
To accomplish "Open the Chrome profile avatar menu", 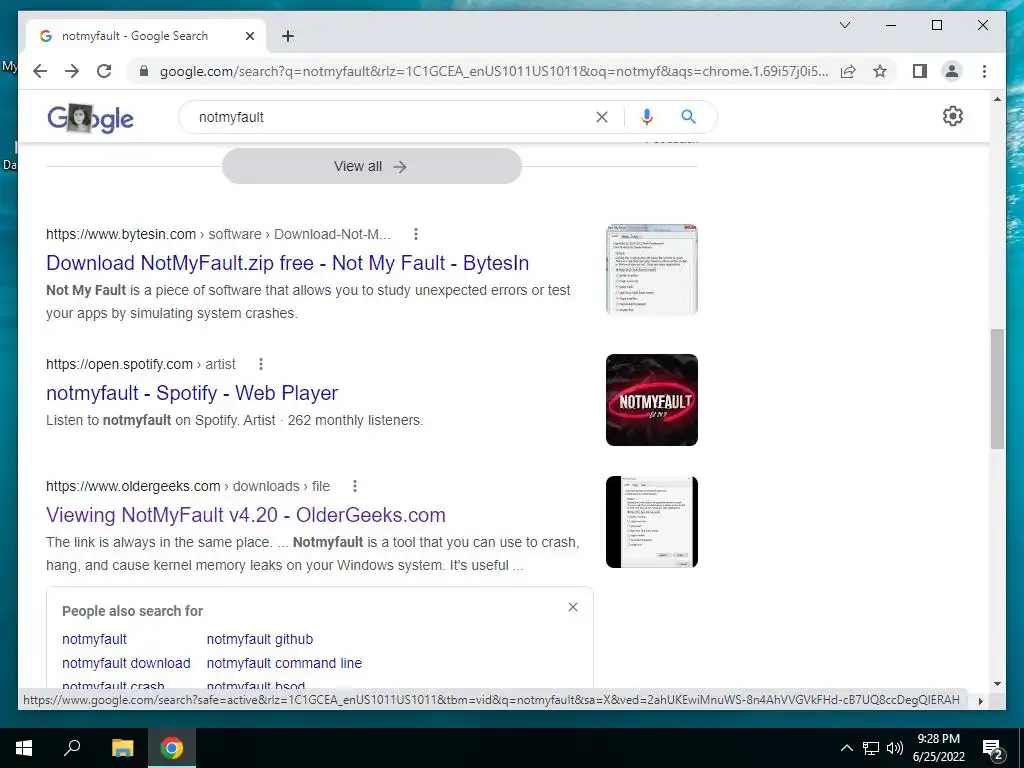I will tap(952, 71).
